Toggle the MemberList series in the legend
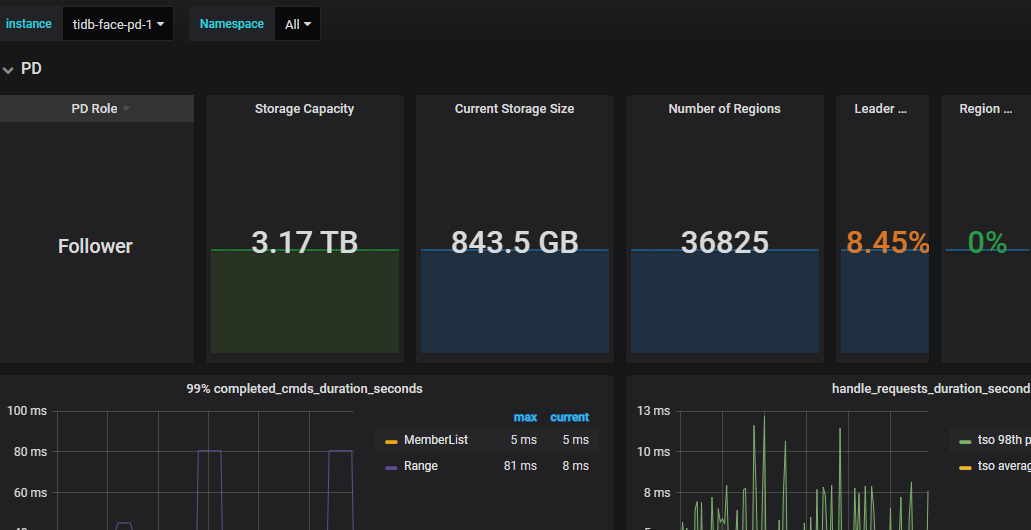The width and height of the screenshot is (1031, 530). [435, 440]
